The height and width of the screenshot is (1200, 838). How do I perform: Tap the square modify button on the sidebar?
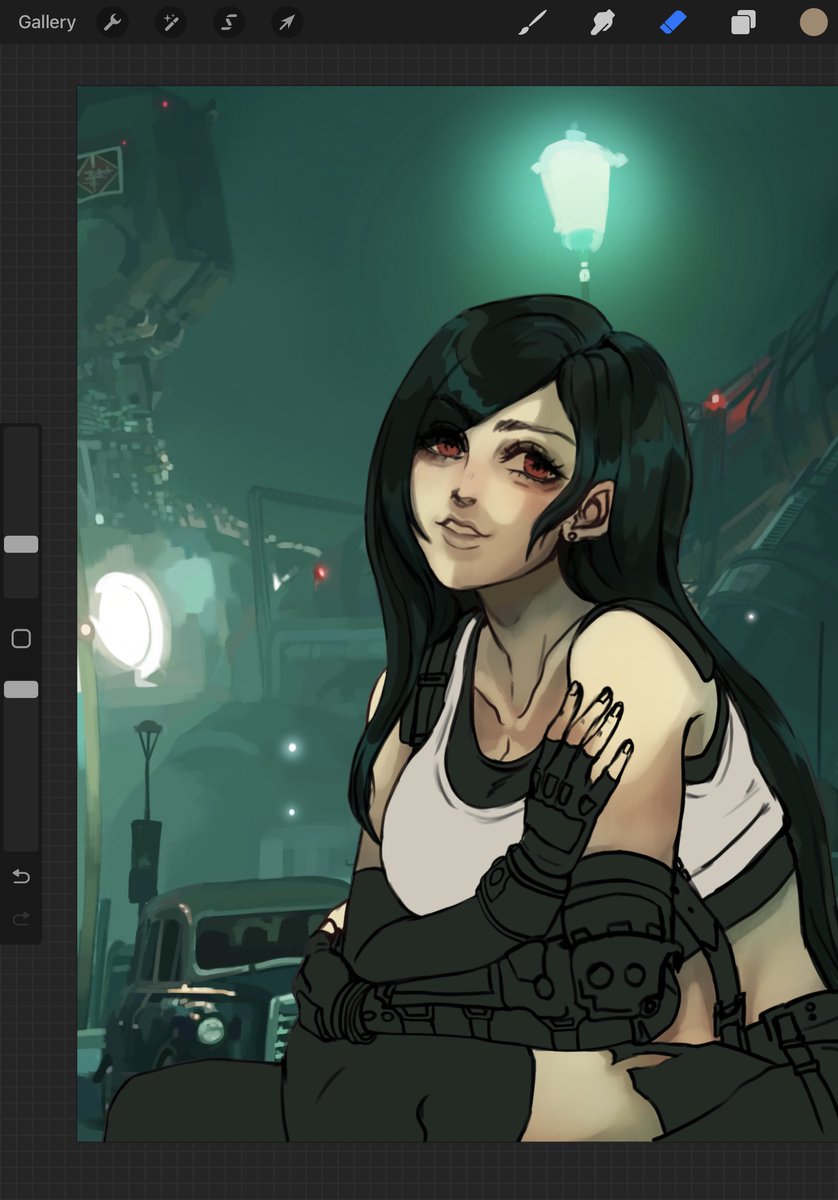(21, 638)
